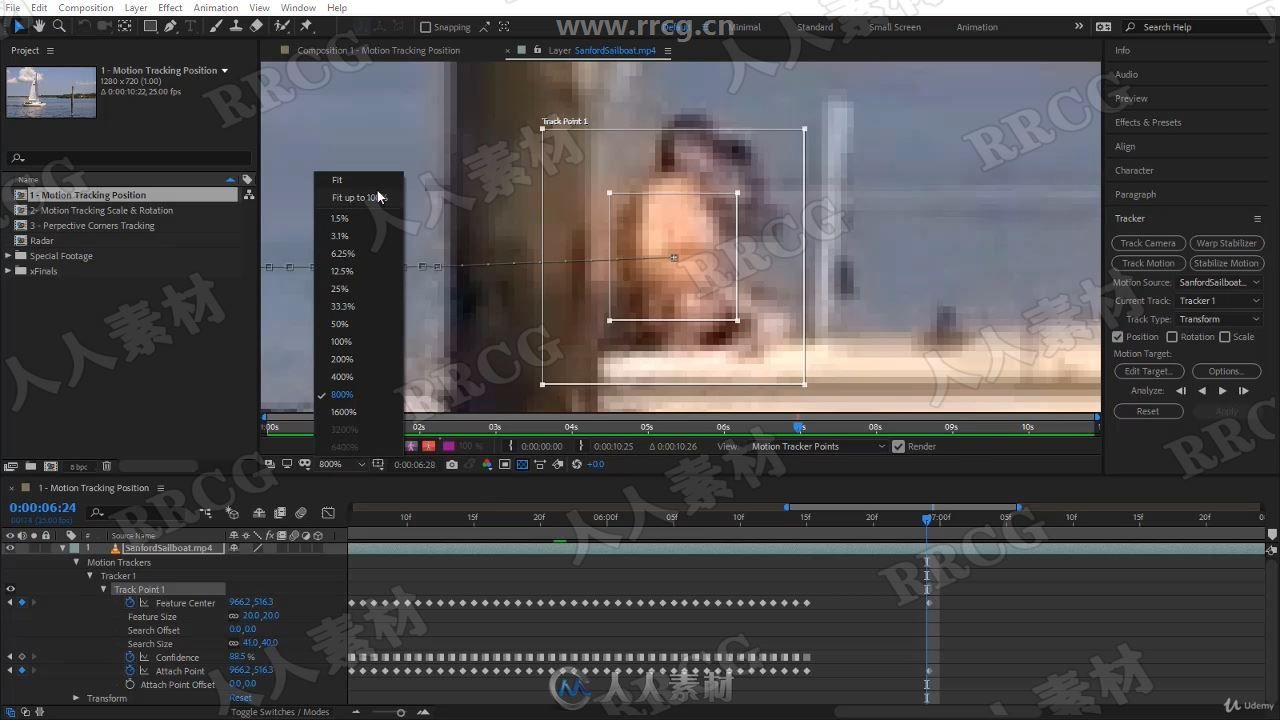Toggle the Render checkbox

898,446
